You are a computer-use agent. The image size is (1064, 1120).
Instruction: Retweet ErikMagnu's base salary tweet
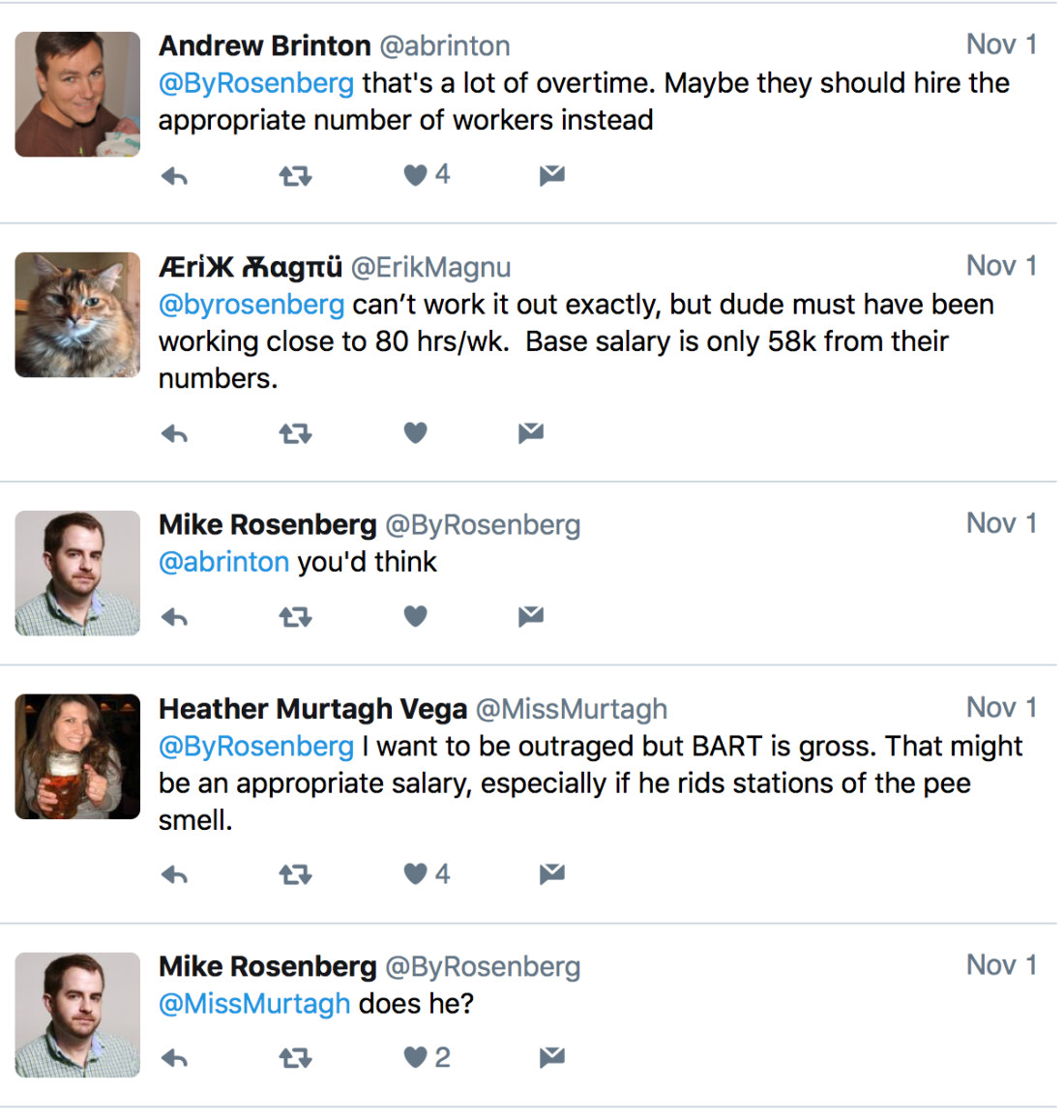click(295, 434)
